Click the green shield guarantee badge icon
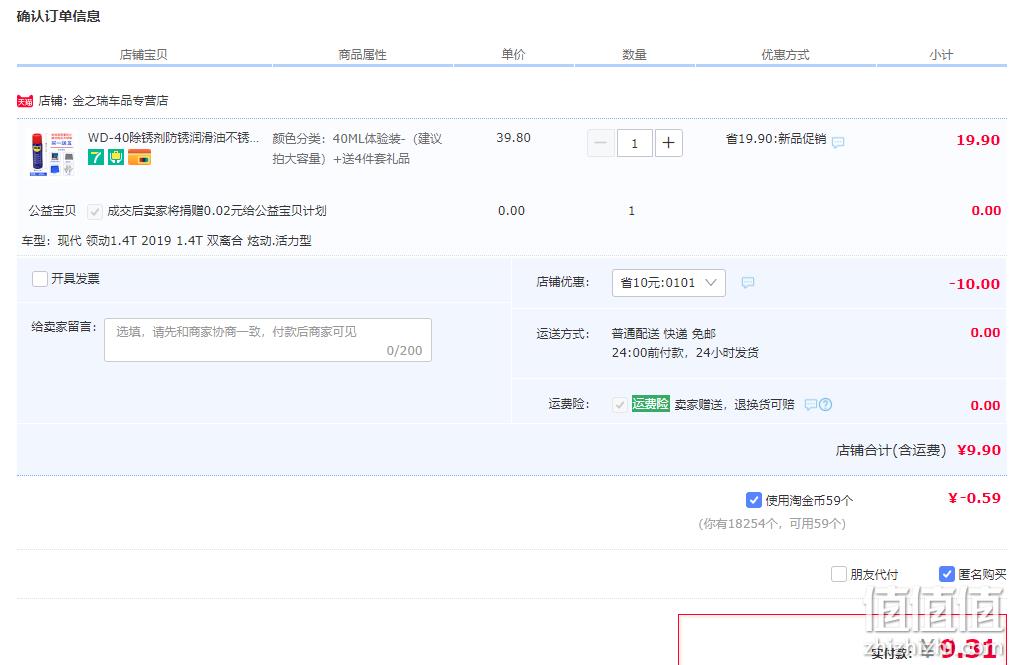This screenshot has width=1013, height=665. coord(116,157)
